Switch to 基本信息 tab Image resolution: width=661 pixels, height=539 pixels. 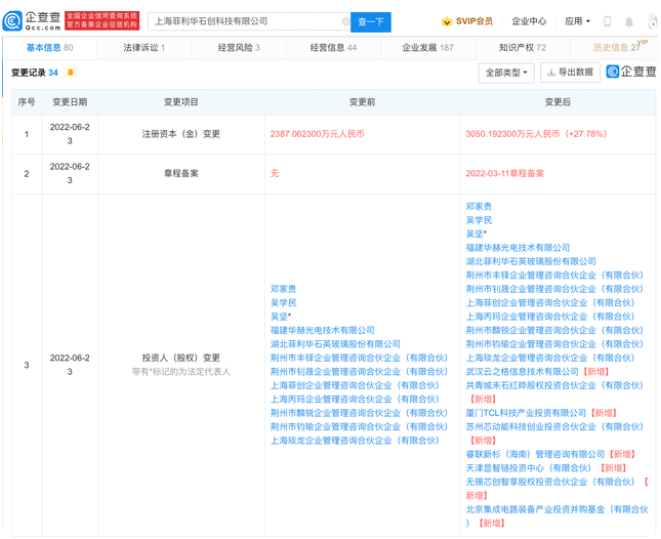[50, 48]
